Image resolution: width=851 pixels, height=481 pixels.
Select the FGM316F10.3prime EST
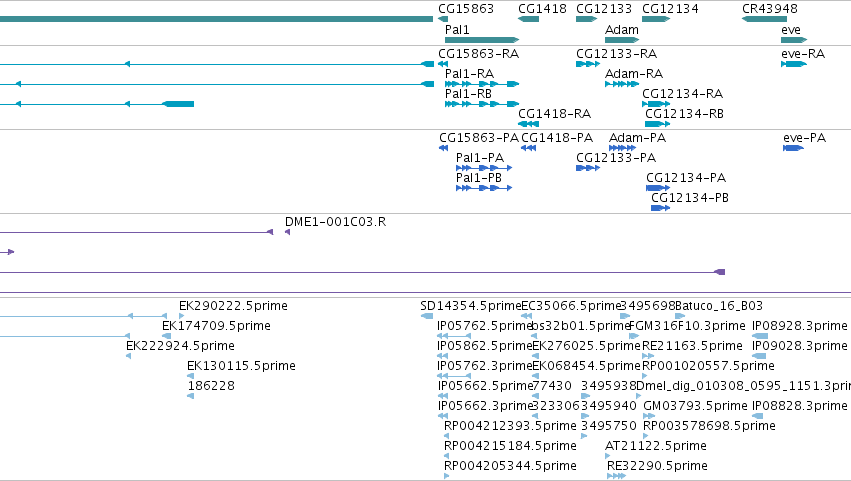click(634, 336)
